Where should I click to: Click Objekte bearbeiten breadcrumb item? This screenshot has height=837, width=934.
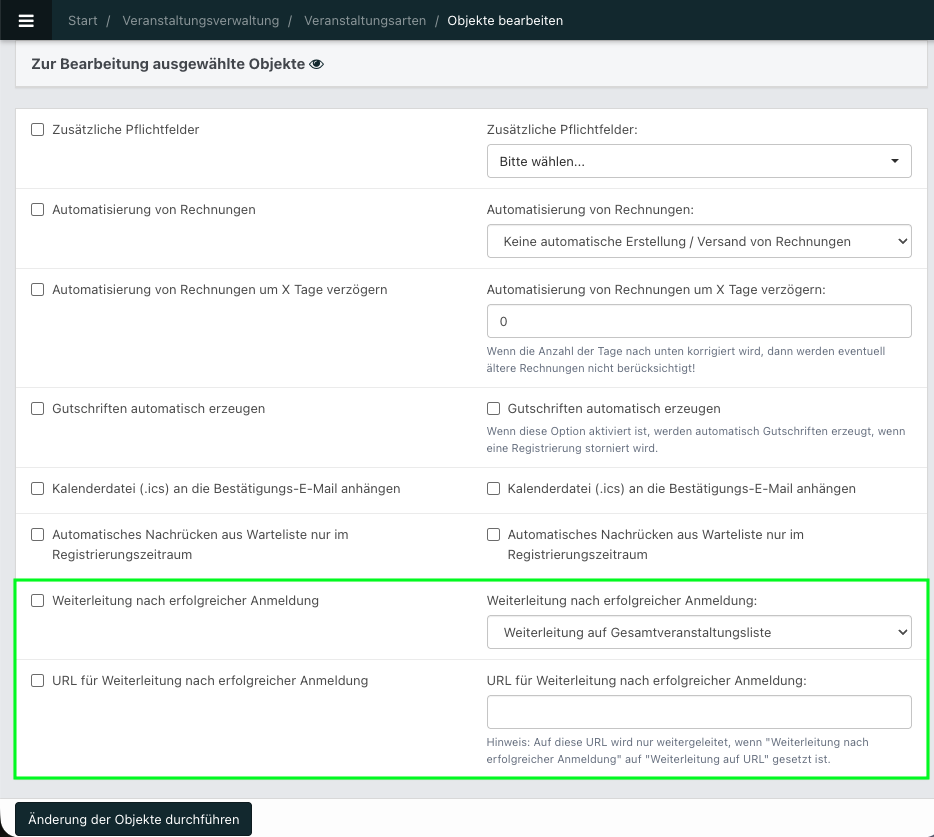click(x=505, y=20)
